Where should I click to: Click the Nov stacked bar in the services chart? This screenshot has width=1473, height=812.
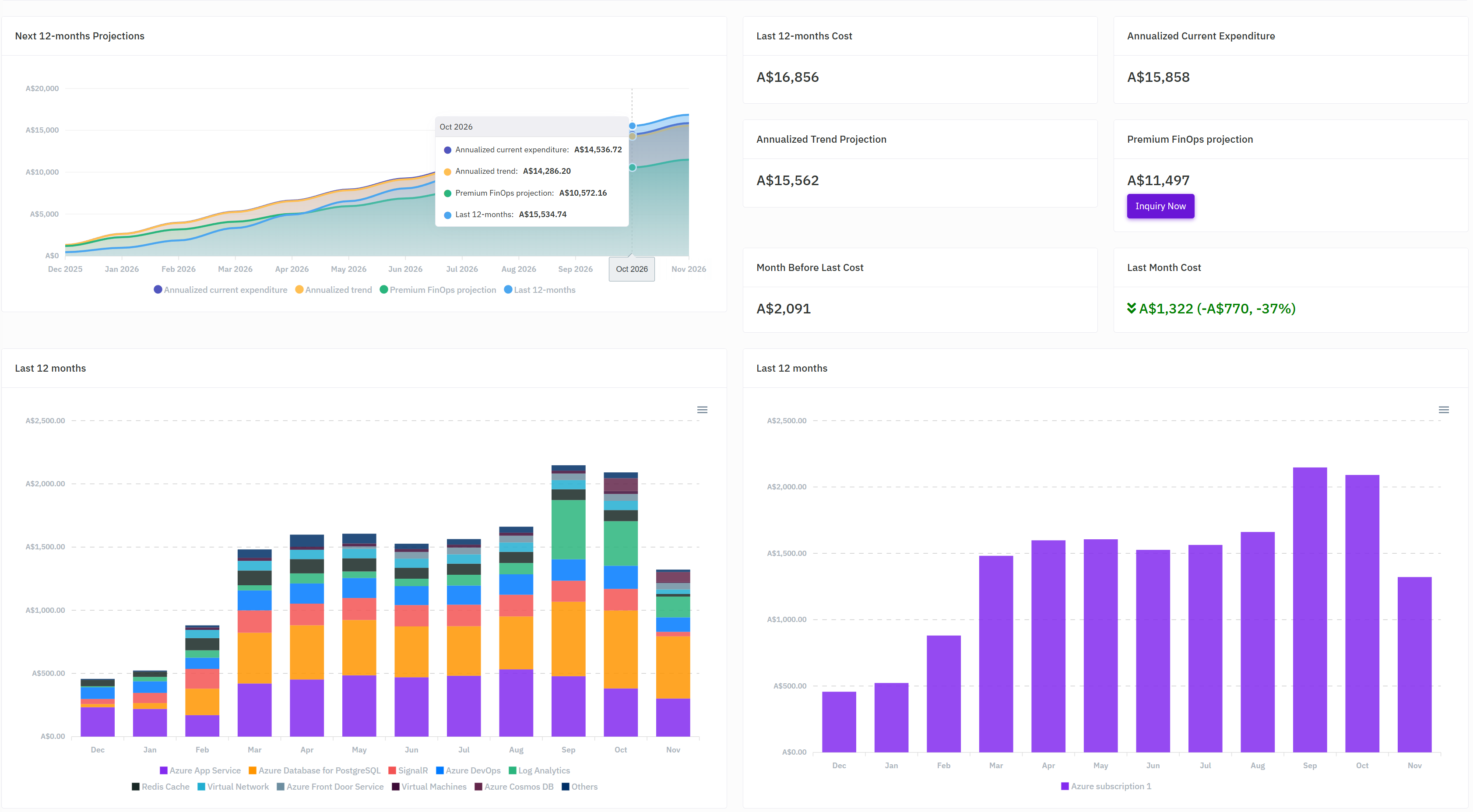point(672,663)
